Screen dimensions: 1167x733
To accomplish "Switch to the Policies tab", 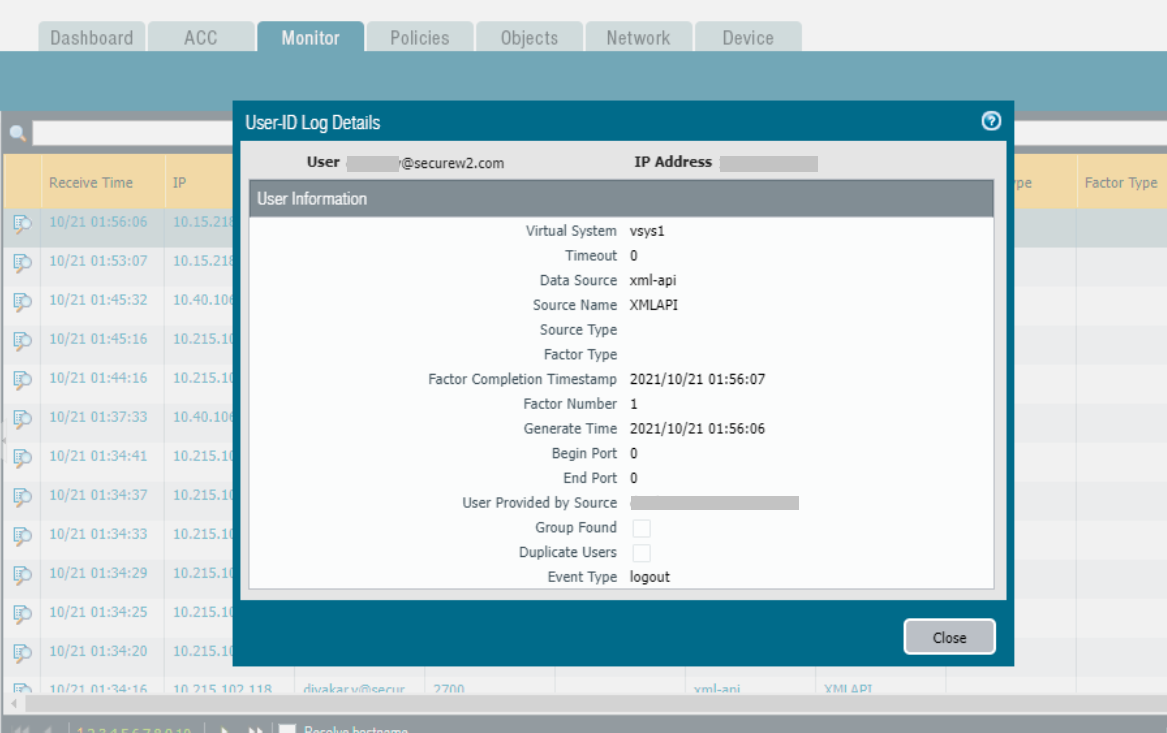I will 419,38.
